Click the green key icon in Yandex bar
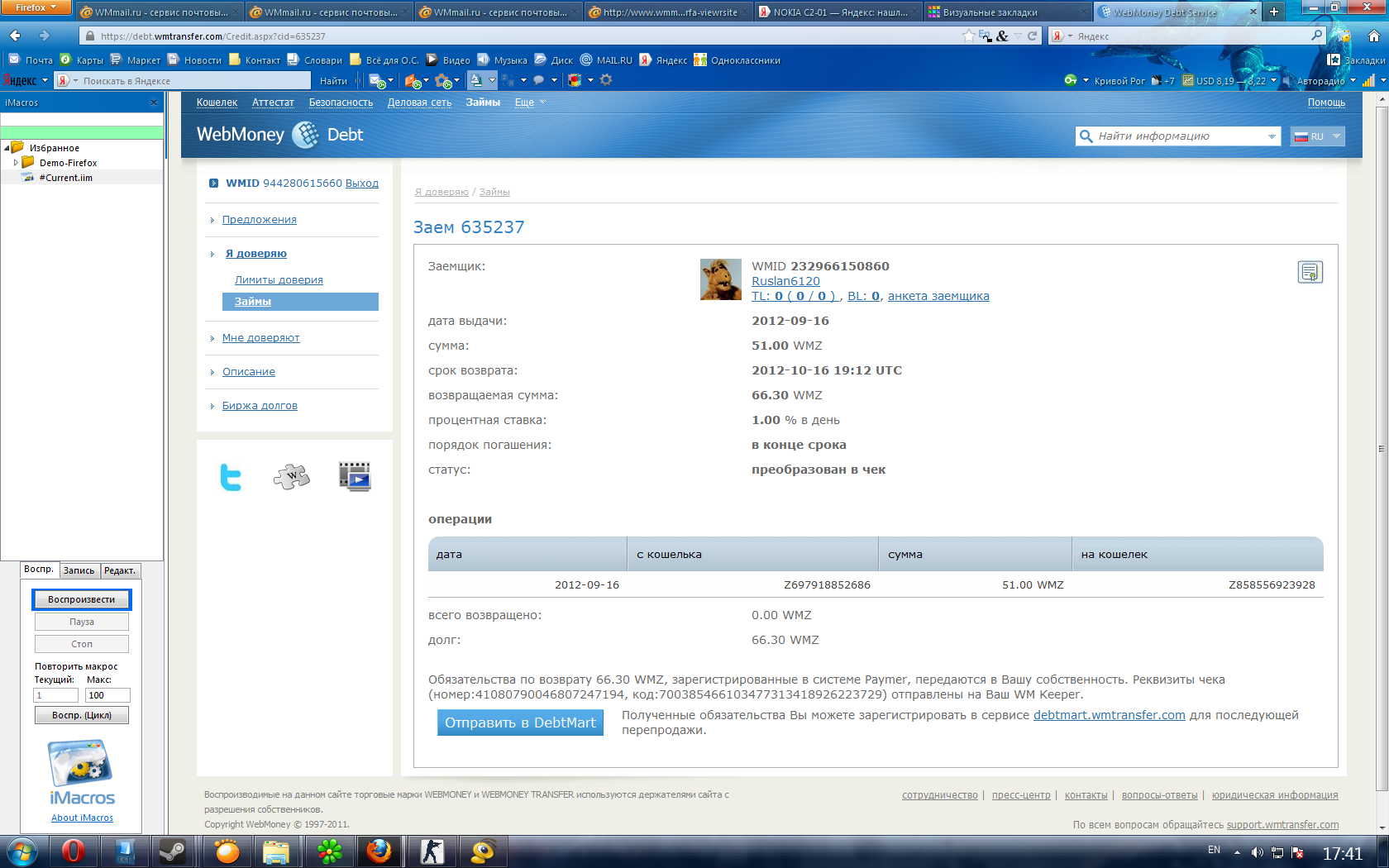This screenshot has width=1389, height=868. point(1071,80)
